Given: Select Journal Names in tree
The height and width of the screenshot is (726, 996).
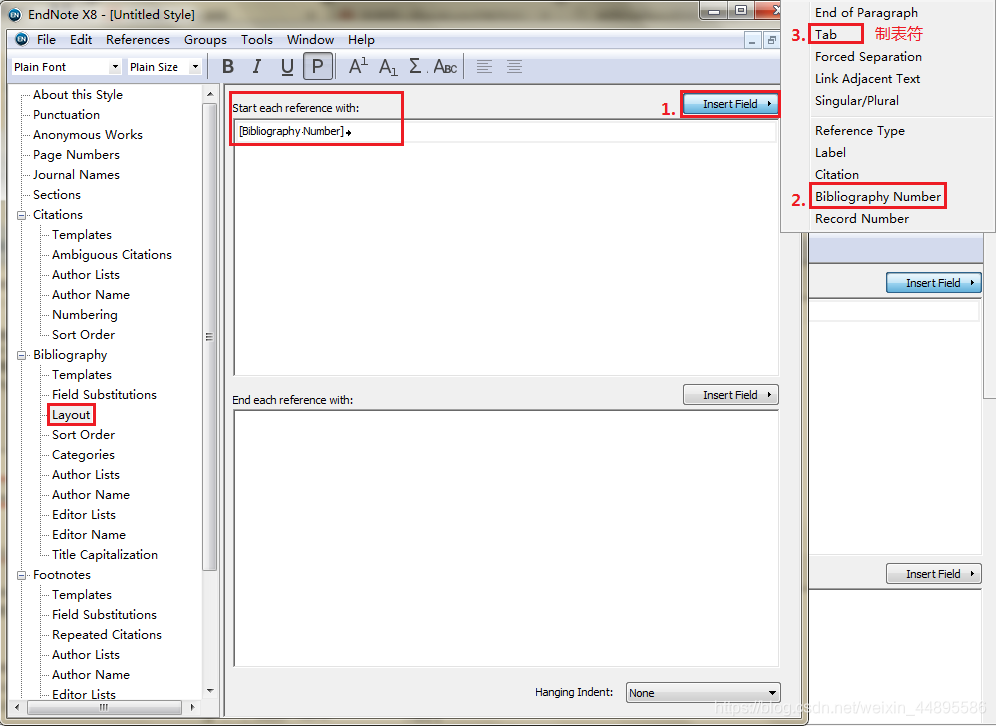Looking at the screenshot, I should coord(76,175).
